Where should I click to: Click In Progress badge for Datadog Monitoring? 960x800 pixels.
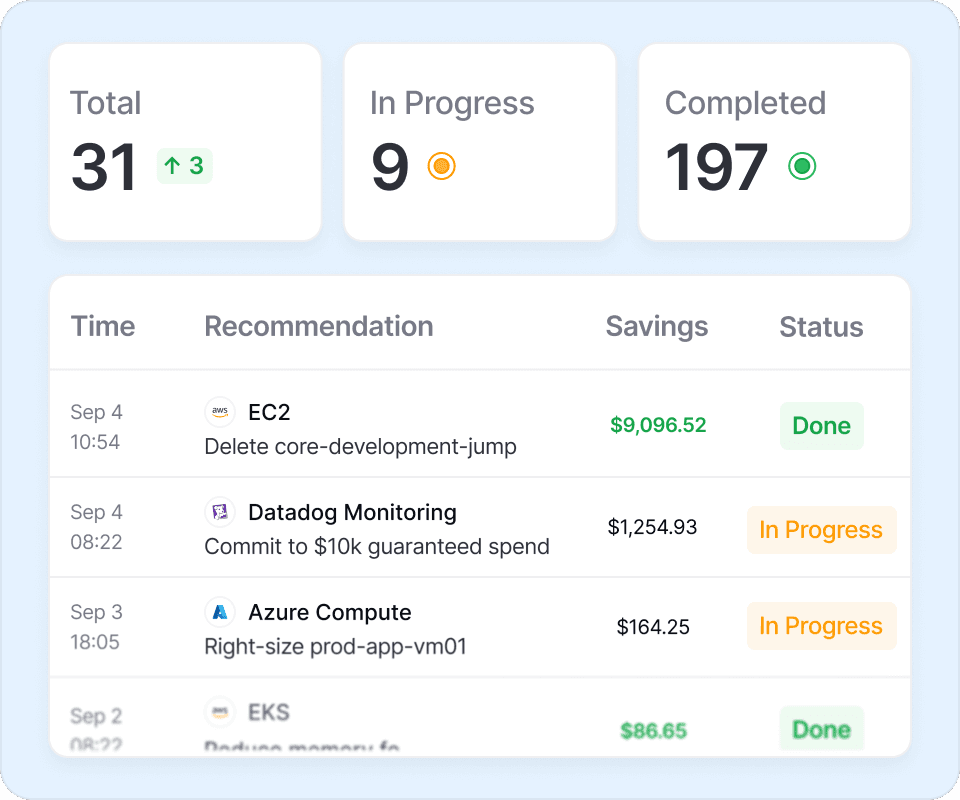821,530
